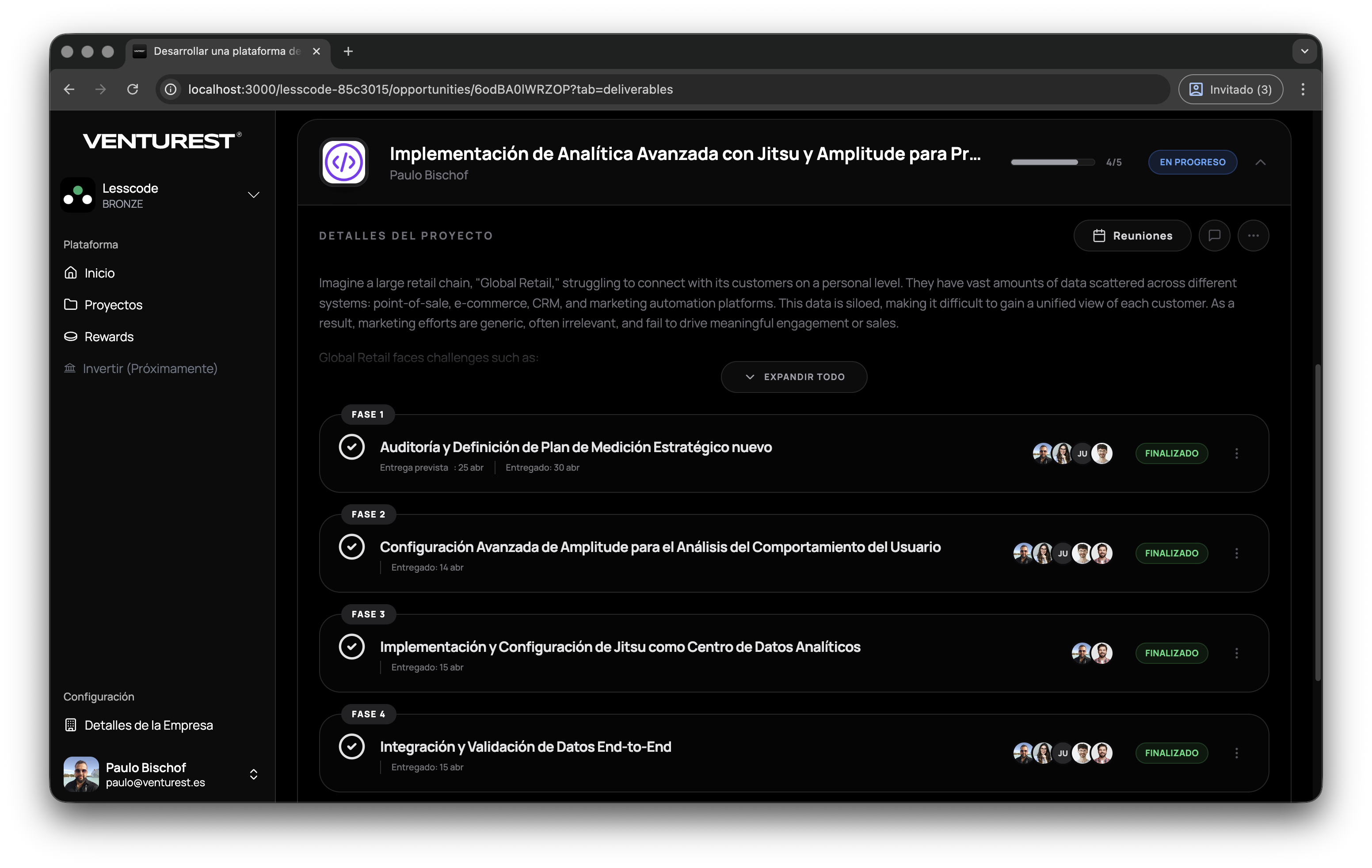1372x868 pixels.
Task: Click the localhost URL address field
Action: point(663,89)
